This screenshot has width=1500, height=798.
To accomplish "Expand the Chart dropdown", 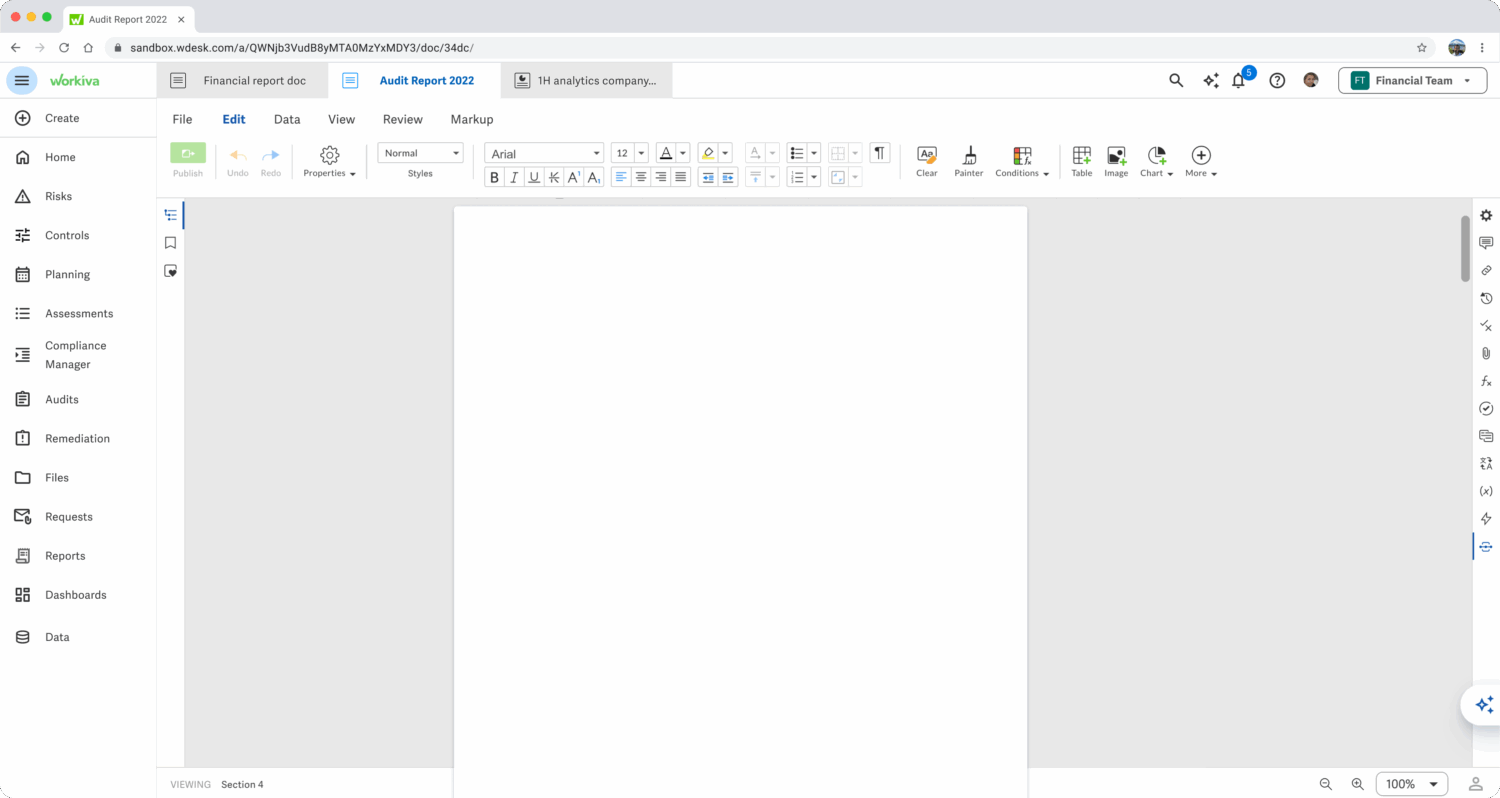I will 1157,161.
